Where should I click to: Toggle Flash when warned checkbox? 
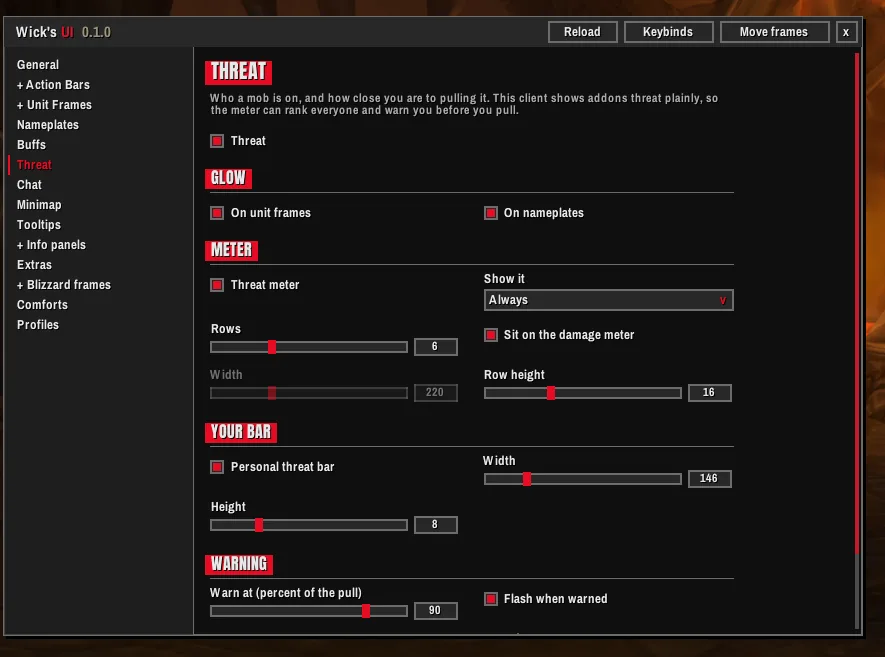coord(490,599)
